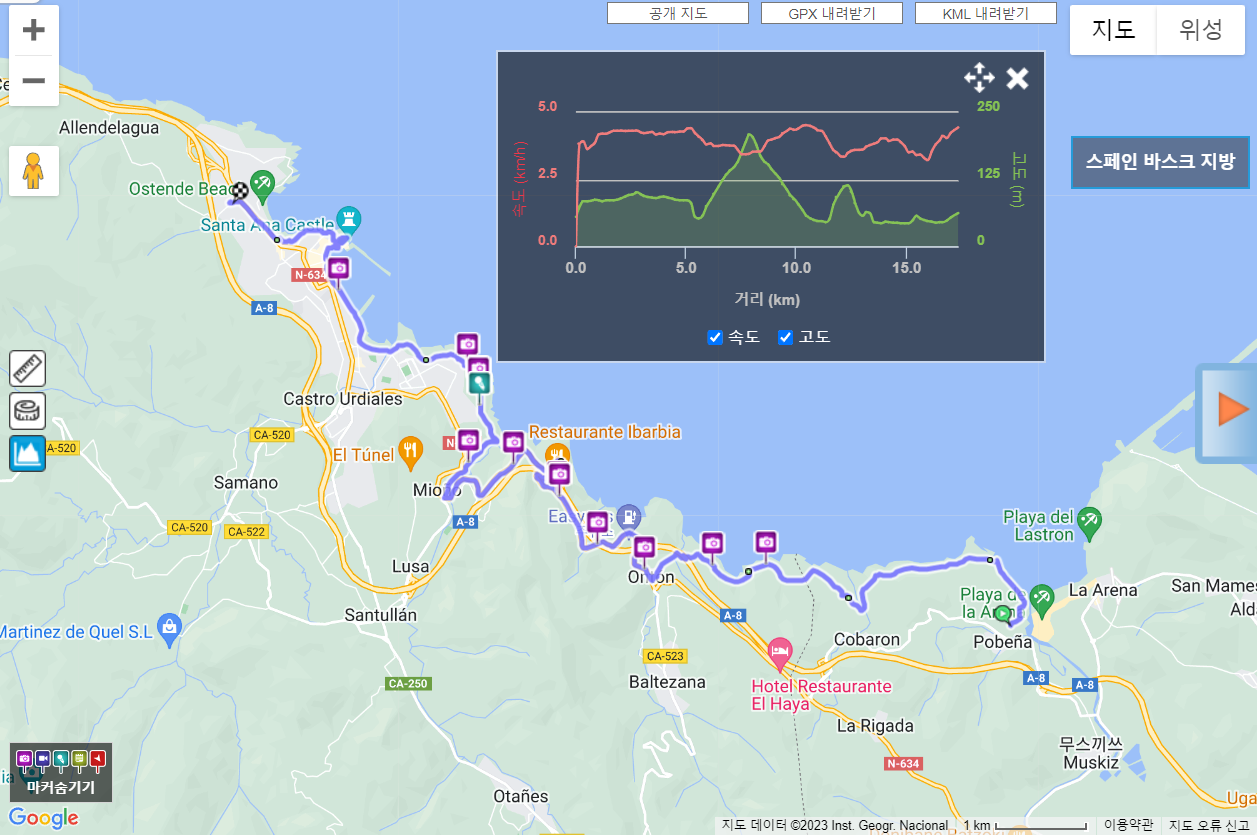Uncheck the 고도 elevation checkbox
Image resolution: width=1257 pixels, height=835 pixels.
tap(785, 337)
